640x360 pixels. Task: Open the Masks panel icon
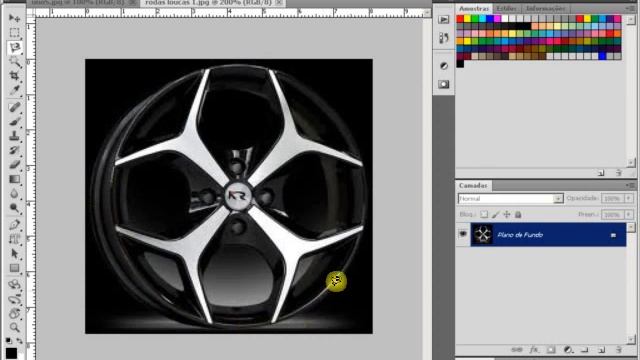444,84
